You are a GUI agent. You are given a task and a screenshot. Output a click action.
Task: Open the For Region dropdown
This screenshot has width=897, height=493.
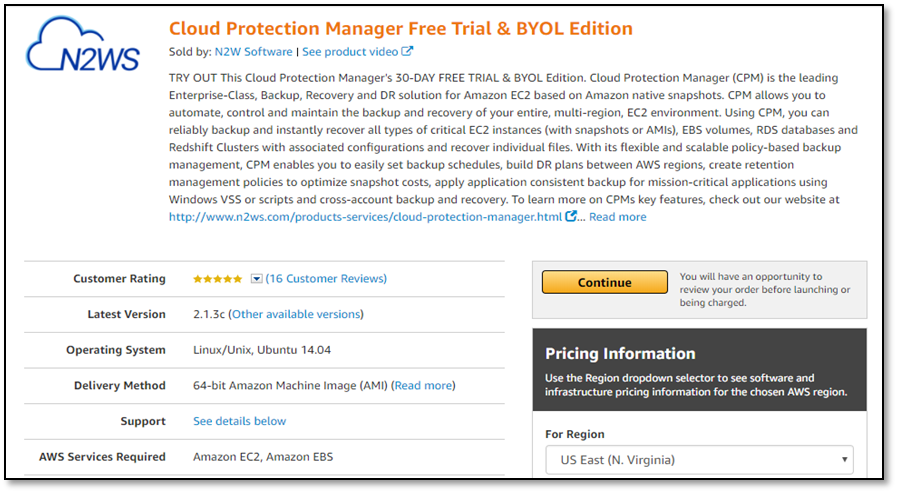click(699, 460)
